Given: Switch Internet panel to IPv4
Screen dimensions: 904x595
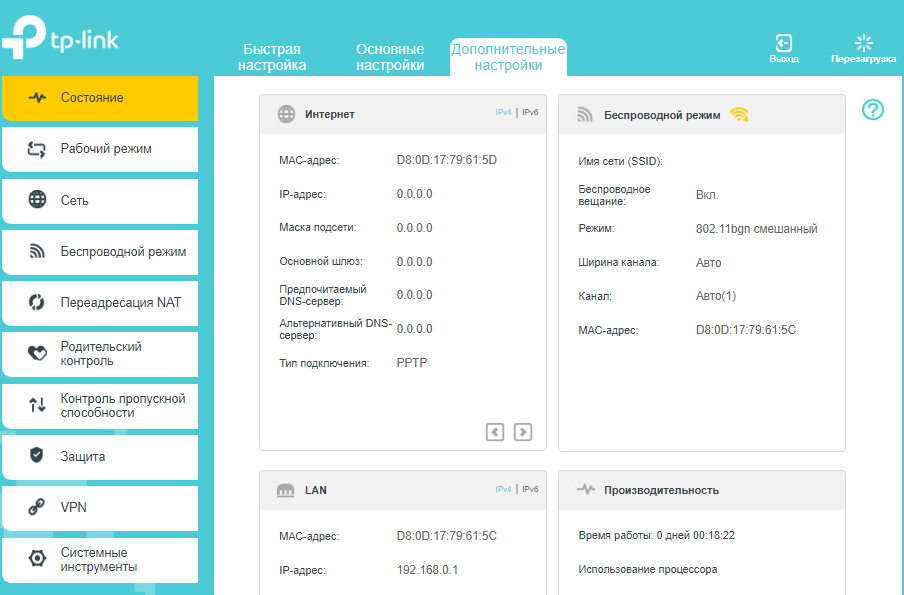Looking at the screenshot, I should (503, 113).
